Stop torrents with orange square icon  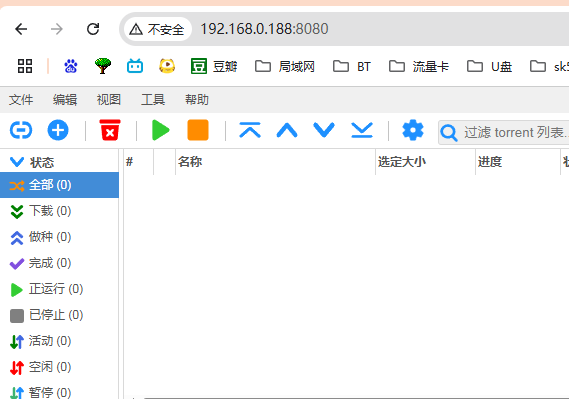coord(198,130)
